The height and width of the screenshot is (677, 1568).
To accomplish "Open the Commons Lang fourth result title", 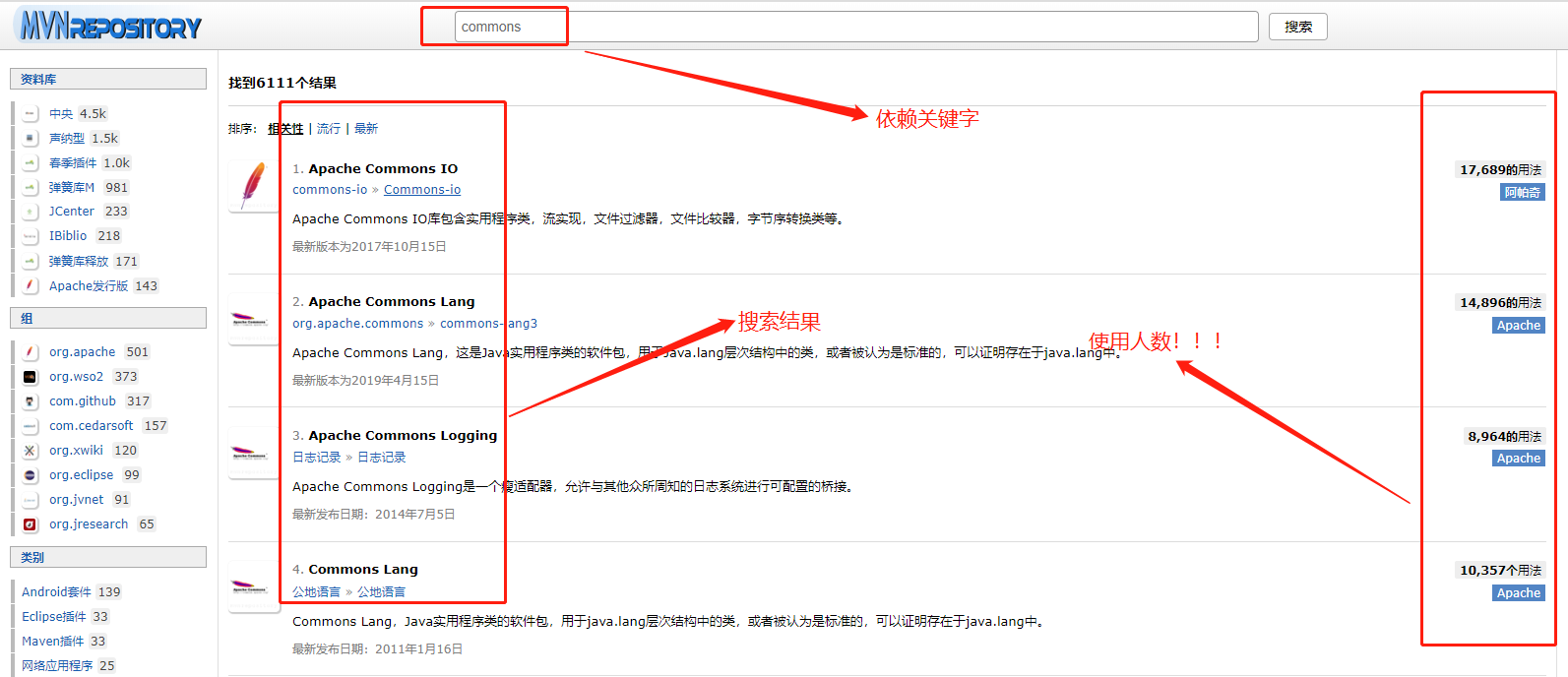I will pyautogui.click(x=363, y=570).
